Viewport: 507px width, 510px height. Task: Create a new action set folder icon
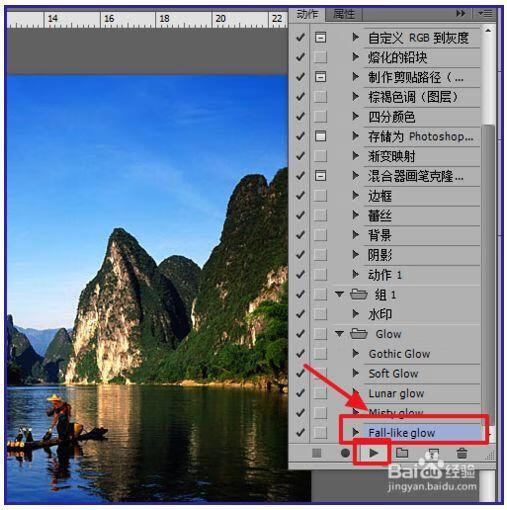click(x=402, y=452)
